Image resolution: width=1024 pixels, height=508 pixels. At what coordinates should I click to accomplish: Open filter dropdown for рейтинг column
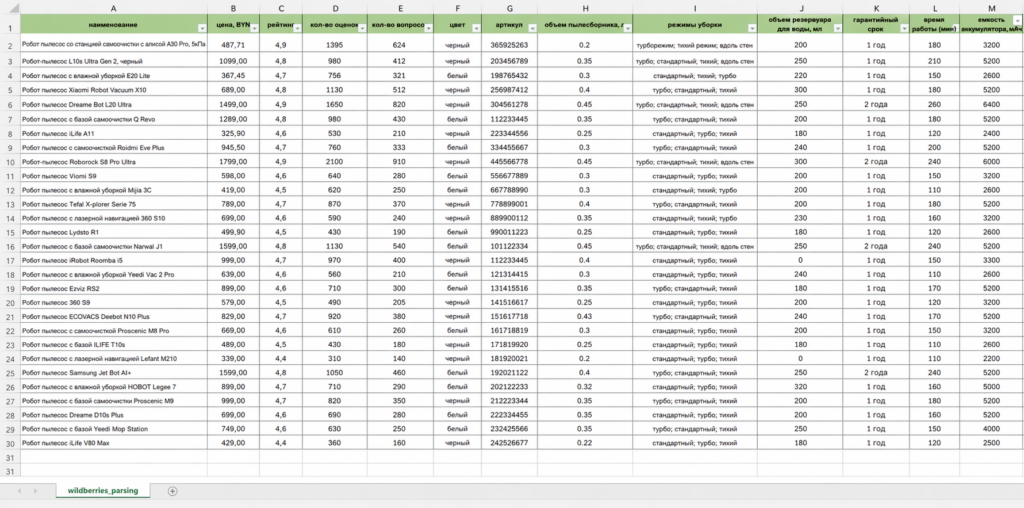[297, 29]
